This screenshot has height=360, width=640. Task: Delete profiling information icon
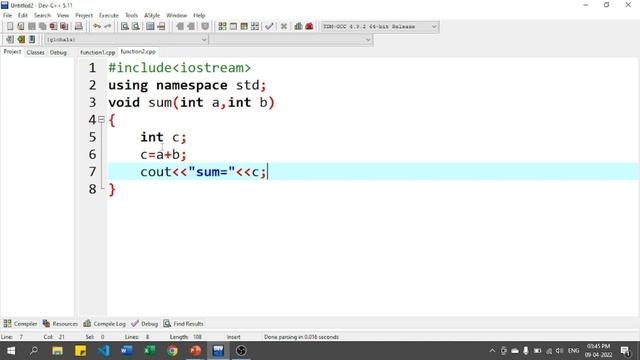pyautogui.click(x=309, y=27)
